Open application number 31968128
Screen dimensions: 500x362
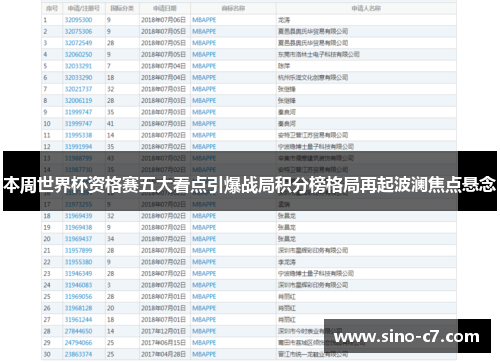[x=78, y=308]
